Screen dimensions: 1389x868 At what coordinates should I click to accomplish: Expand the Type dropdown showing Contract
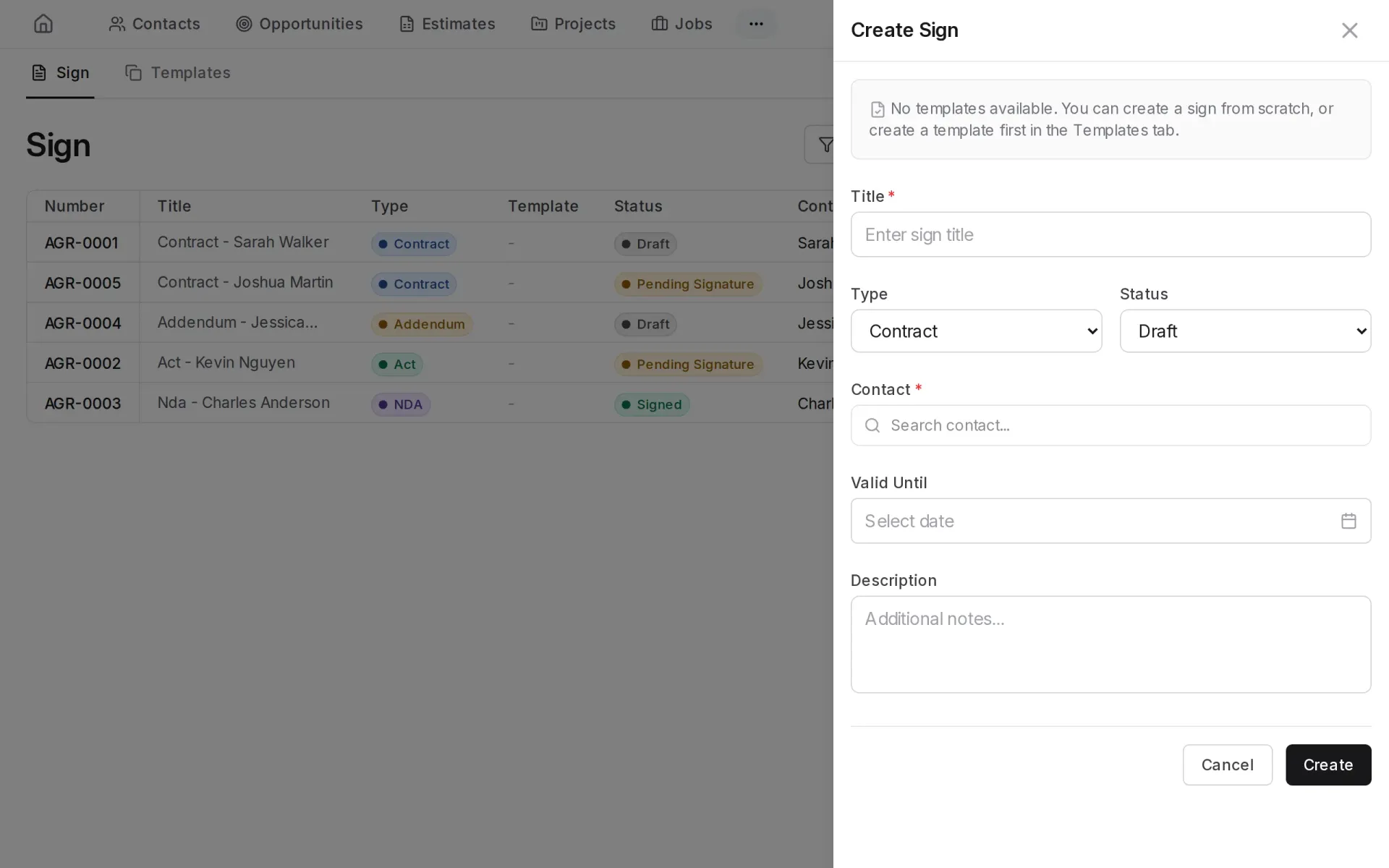[x=976, y=331]
